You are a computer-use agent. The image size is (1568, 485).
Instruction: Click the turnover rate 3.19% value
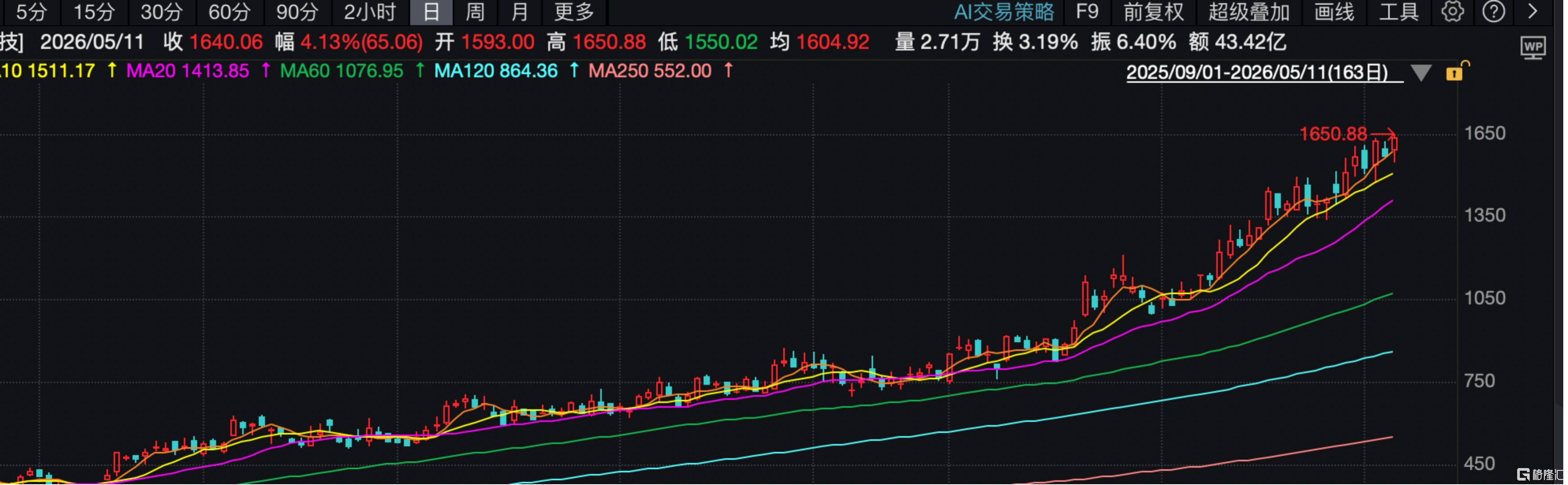[x=1048, y=42]
